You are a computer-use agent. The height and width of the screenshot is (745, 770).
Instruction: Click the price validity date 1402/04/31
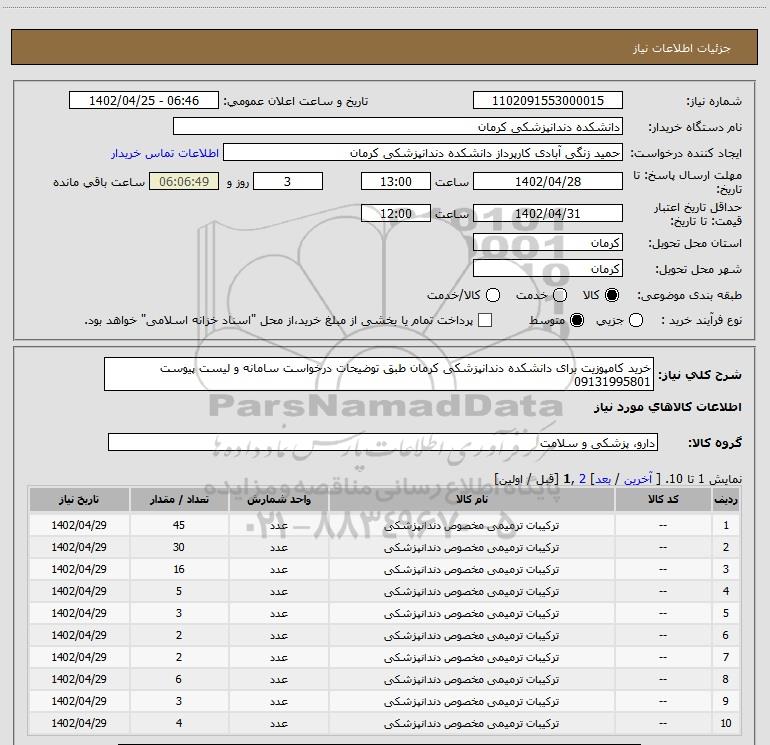click(548, 213)
